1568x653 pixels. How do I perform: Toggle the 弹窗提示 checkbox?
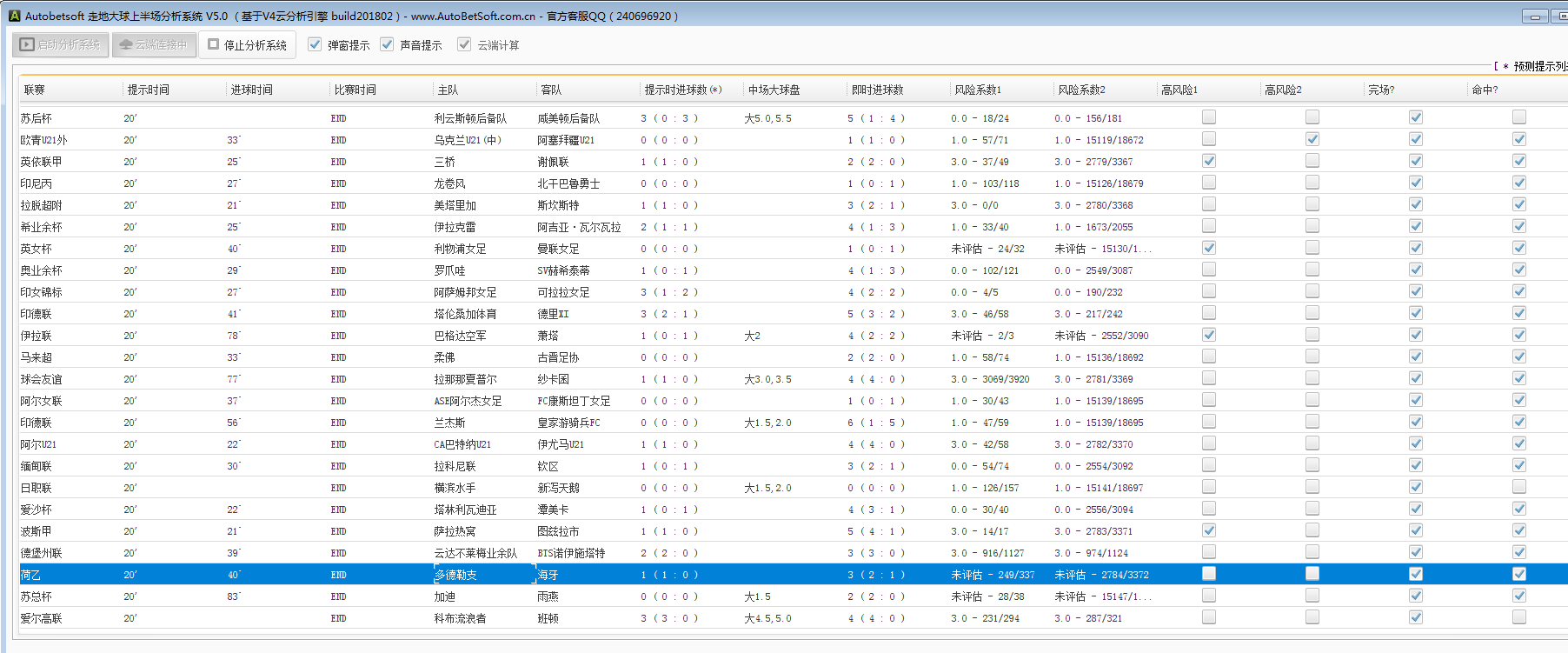315,44
